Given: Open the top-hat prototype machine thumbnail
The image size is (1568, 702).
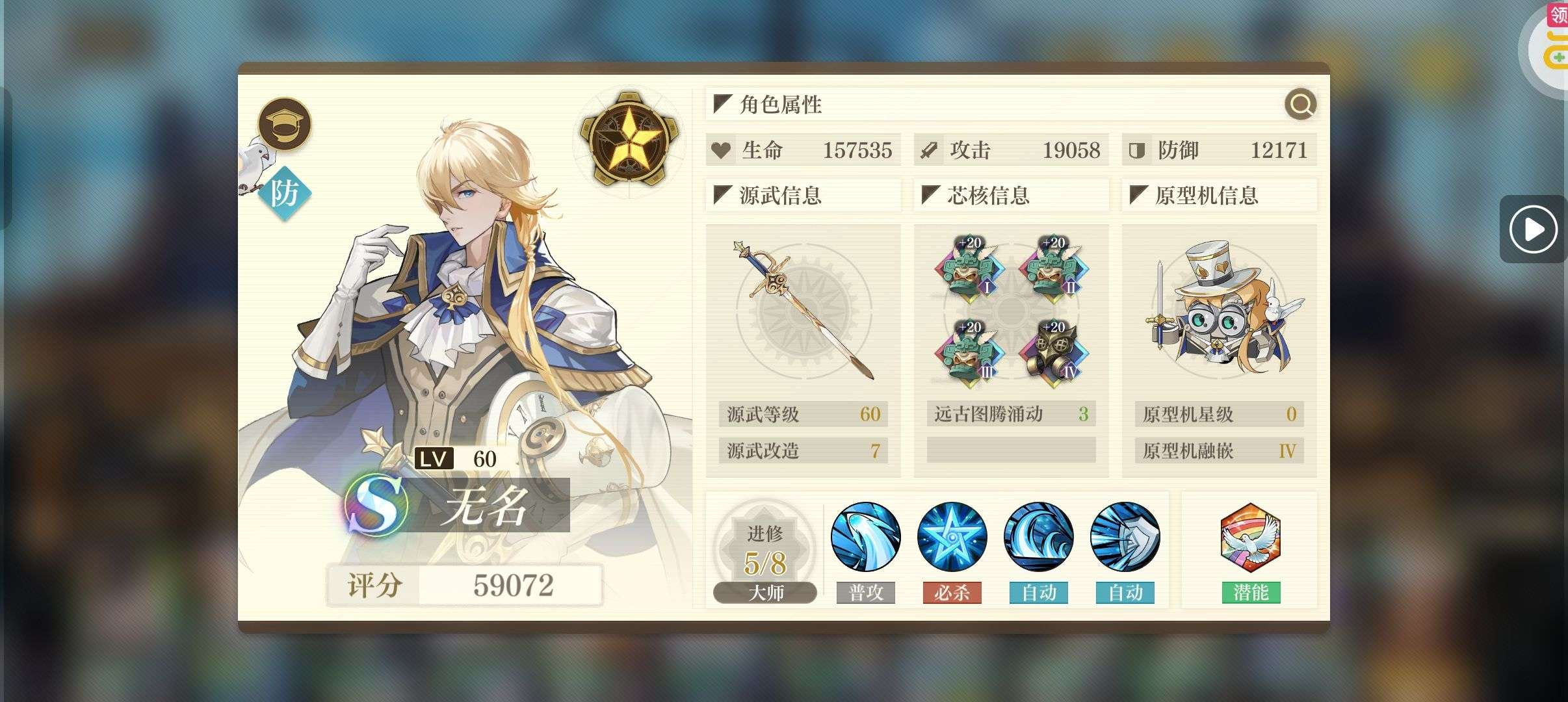Looking at the screenshot, I should click(1220, 309).
